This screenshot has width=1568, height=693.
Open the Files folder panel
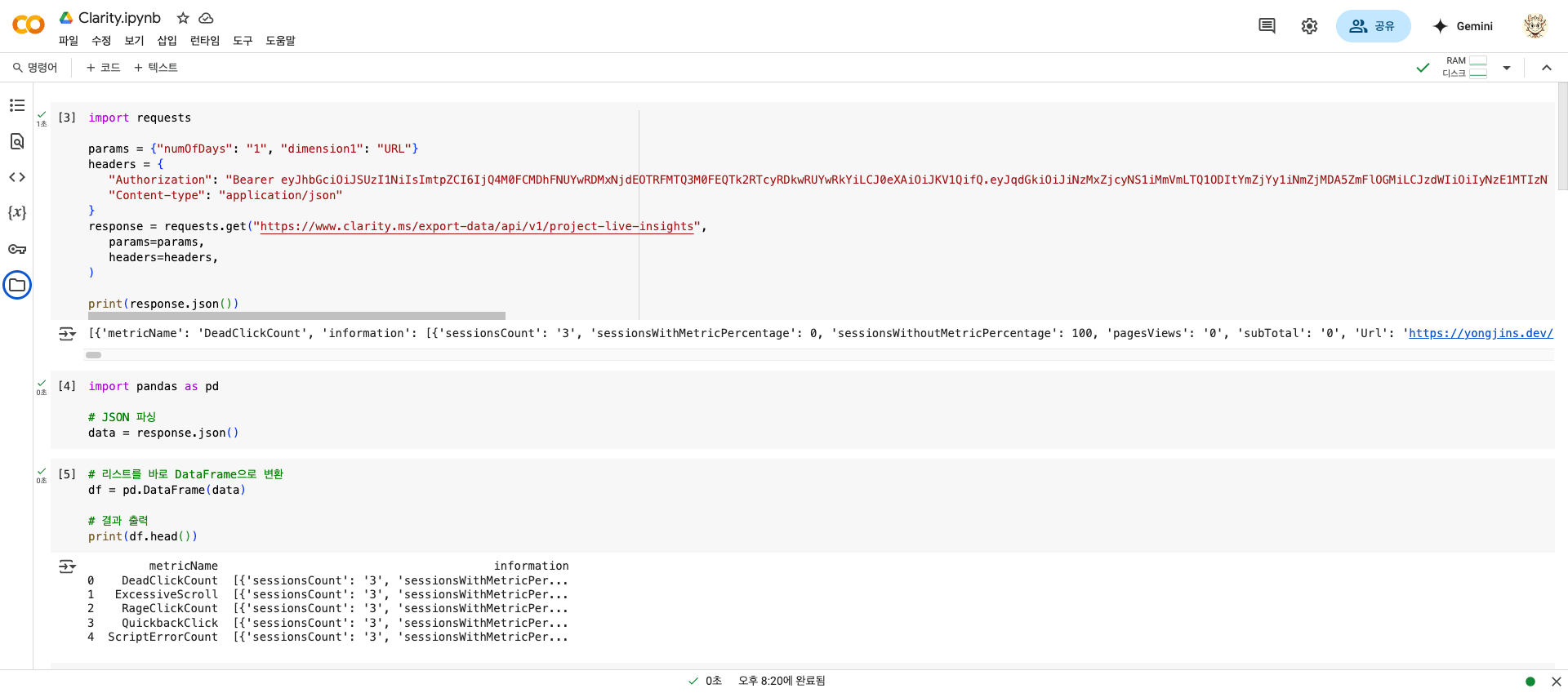click(x=17, y=285)
